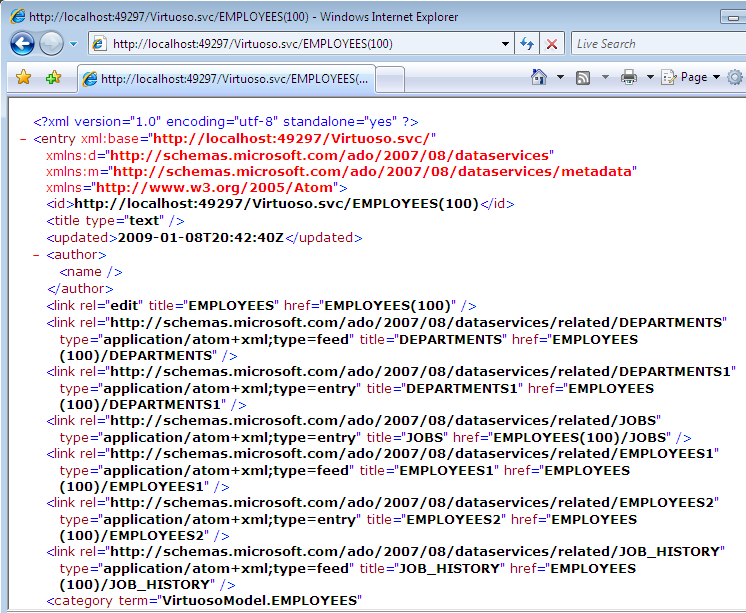Image resolution: width=746 pixels, height=613 pixels.
Task: Click the RSS feeds icon
Action: point(582,77)
